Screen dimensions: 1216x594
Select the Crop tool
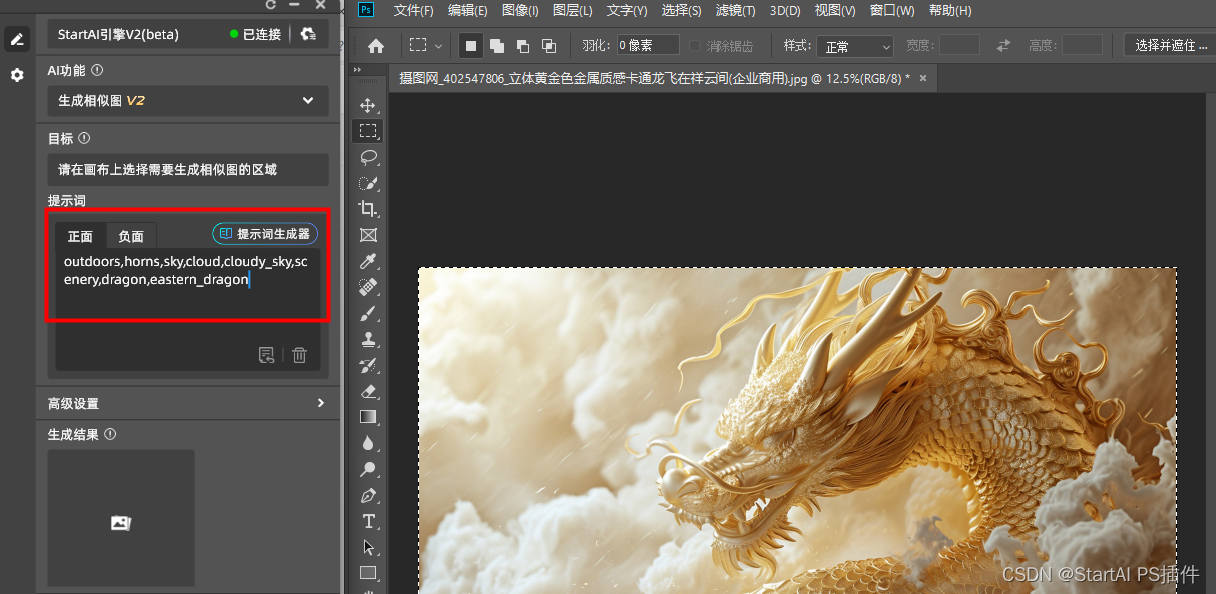click(368, 209)
